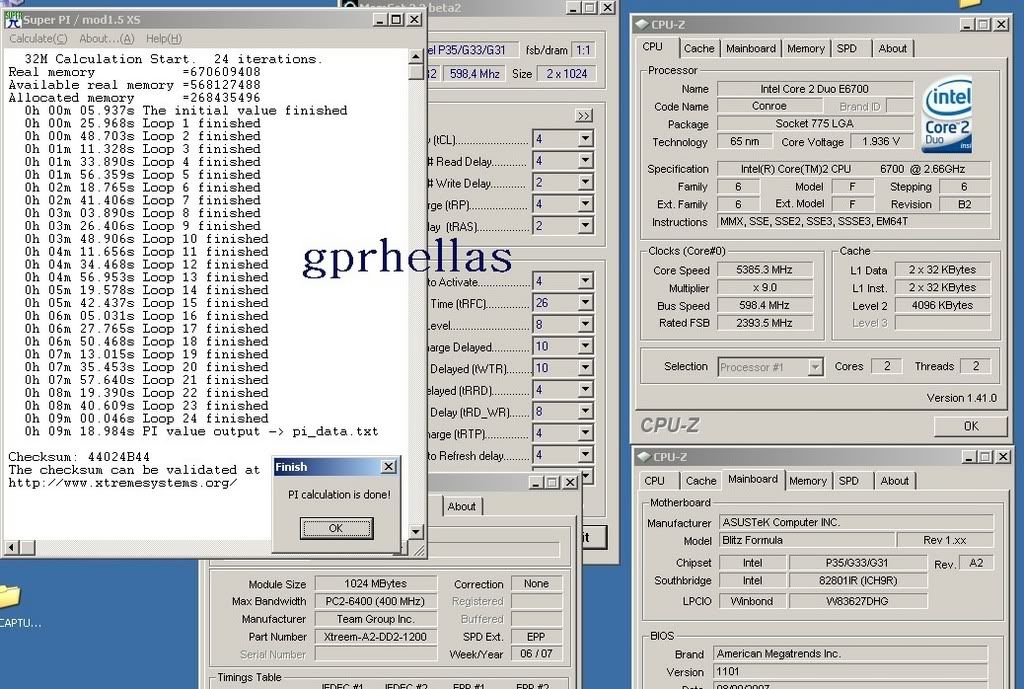Click the LPCIO value W83627DHG
The width and height of the screenshot is (1024, 689).
tap(857, 601)
